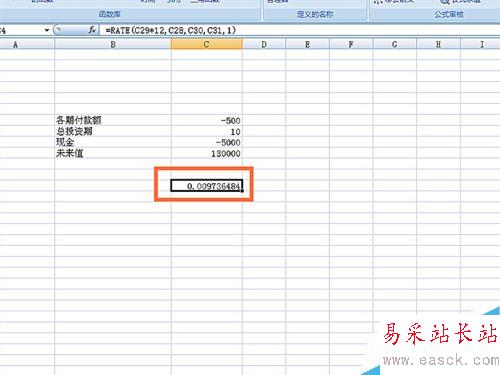Select the cell with value -500
500x375 pixels.
[x=207, y=120]
